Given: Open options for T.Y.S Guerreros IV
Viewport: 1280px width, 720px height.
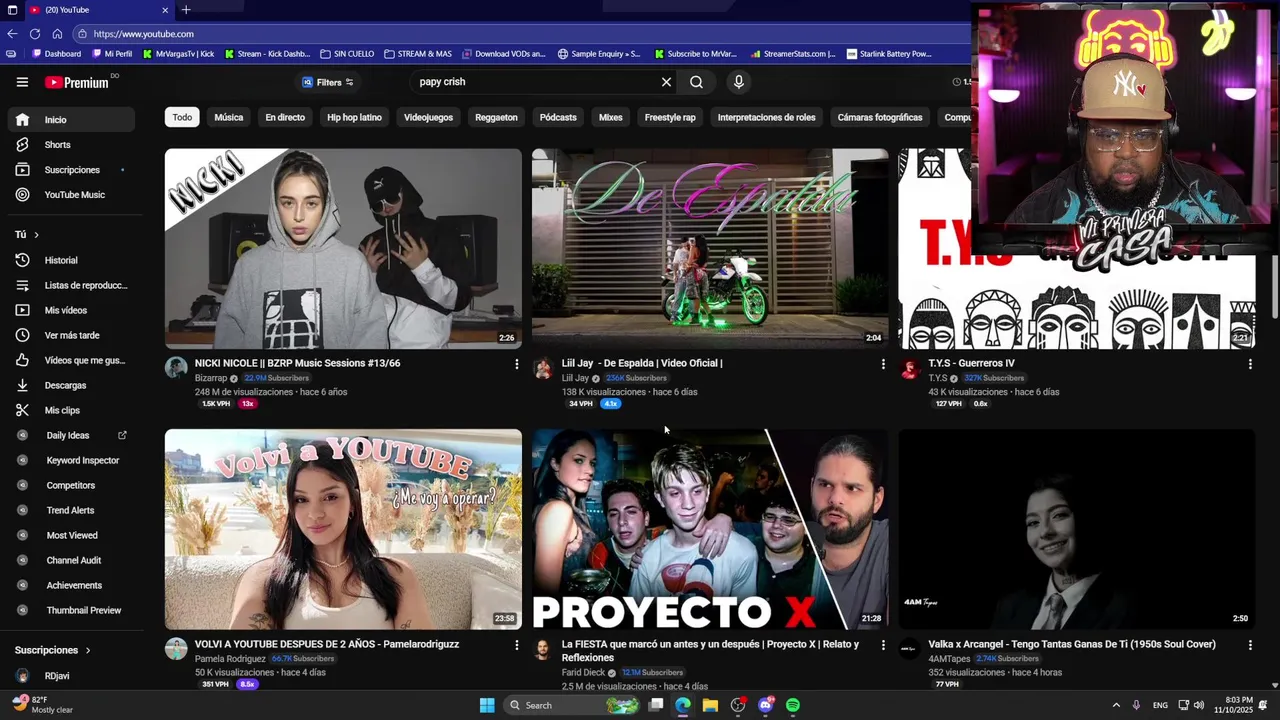Looking at the screenshot, I should click(1250, 364).
